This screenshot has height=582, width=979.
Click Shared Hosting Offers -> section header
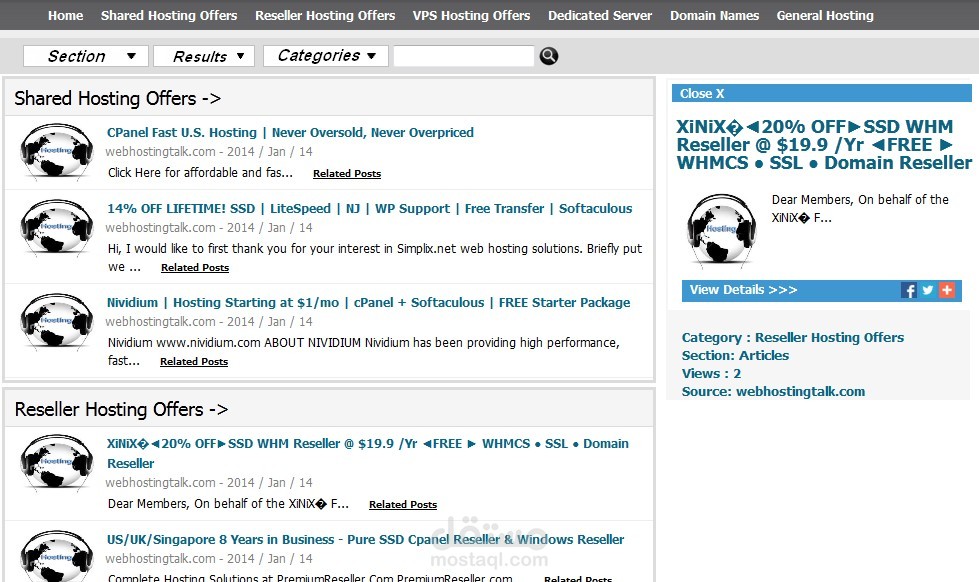coord(117,99)
